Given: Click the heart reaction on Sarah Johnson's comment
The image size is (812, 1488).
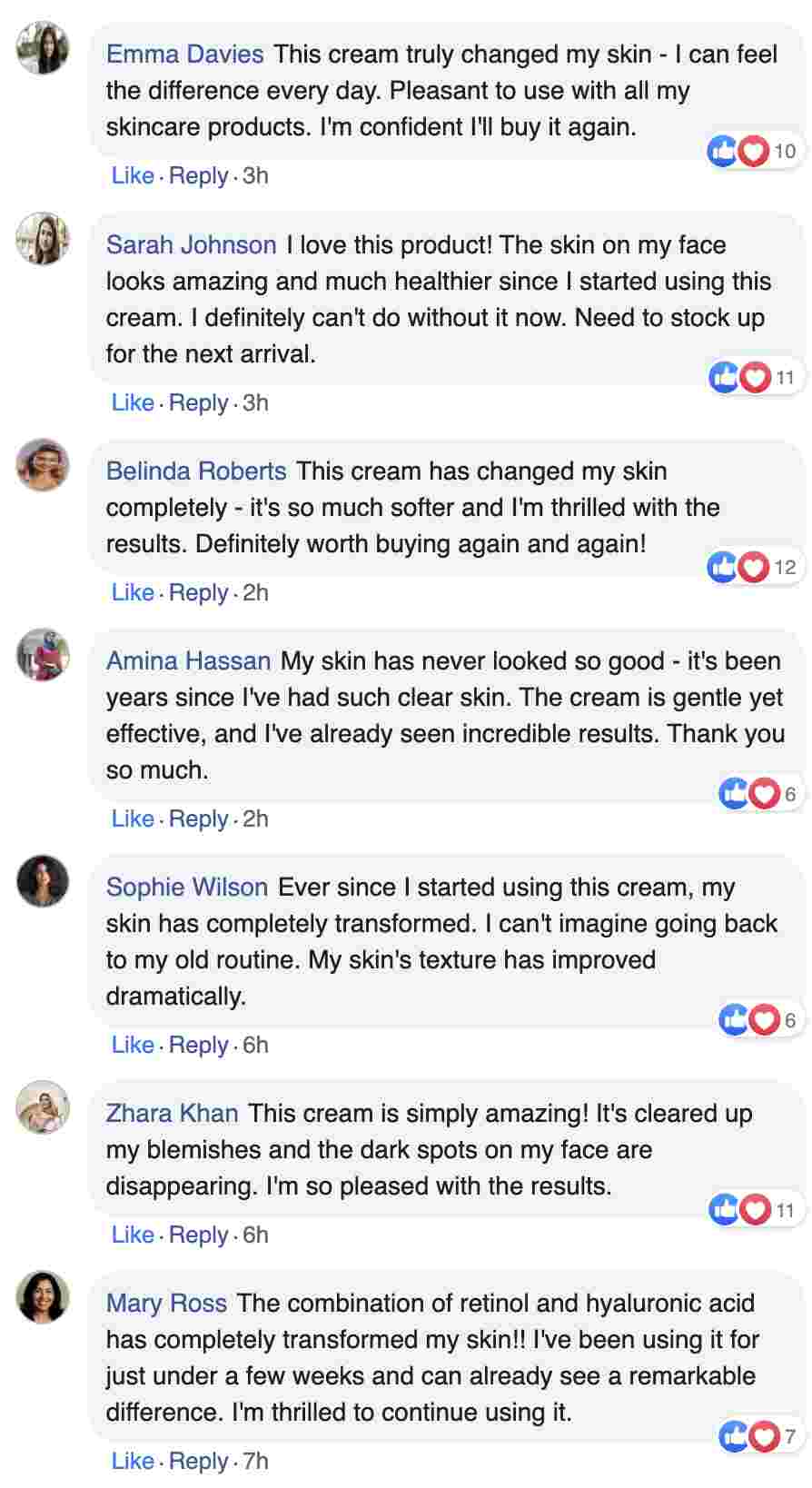Looking at the screenshot, I should tap(755, 377).
